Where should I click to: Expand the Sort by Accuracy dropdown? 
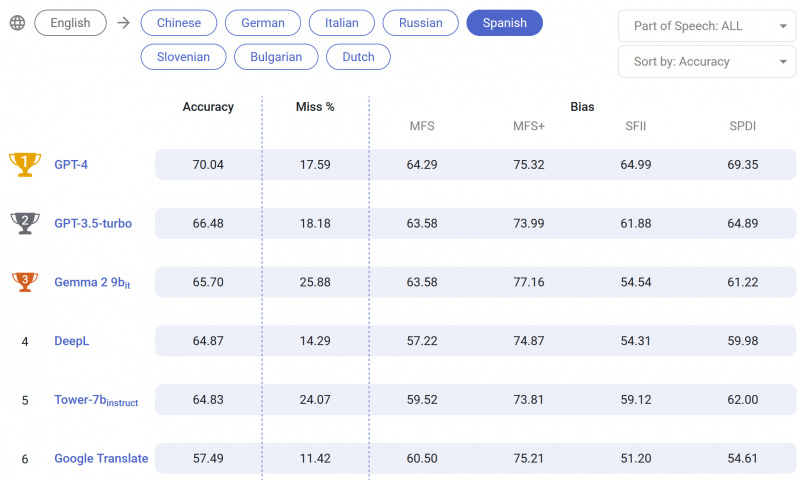tap(707, 62)
